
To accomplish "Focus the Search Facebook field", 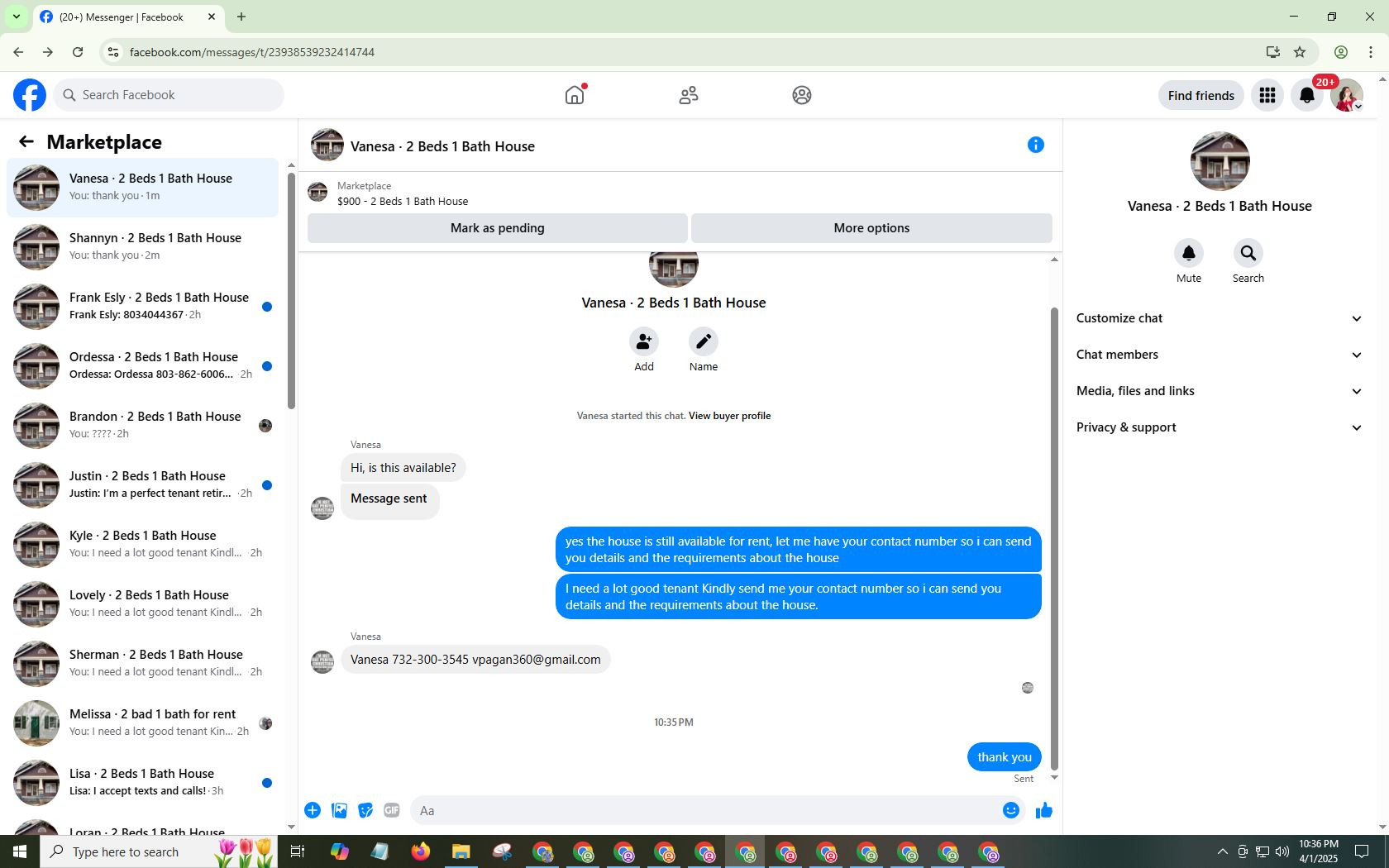I will (169, 95).
